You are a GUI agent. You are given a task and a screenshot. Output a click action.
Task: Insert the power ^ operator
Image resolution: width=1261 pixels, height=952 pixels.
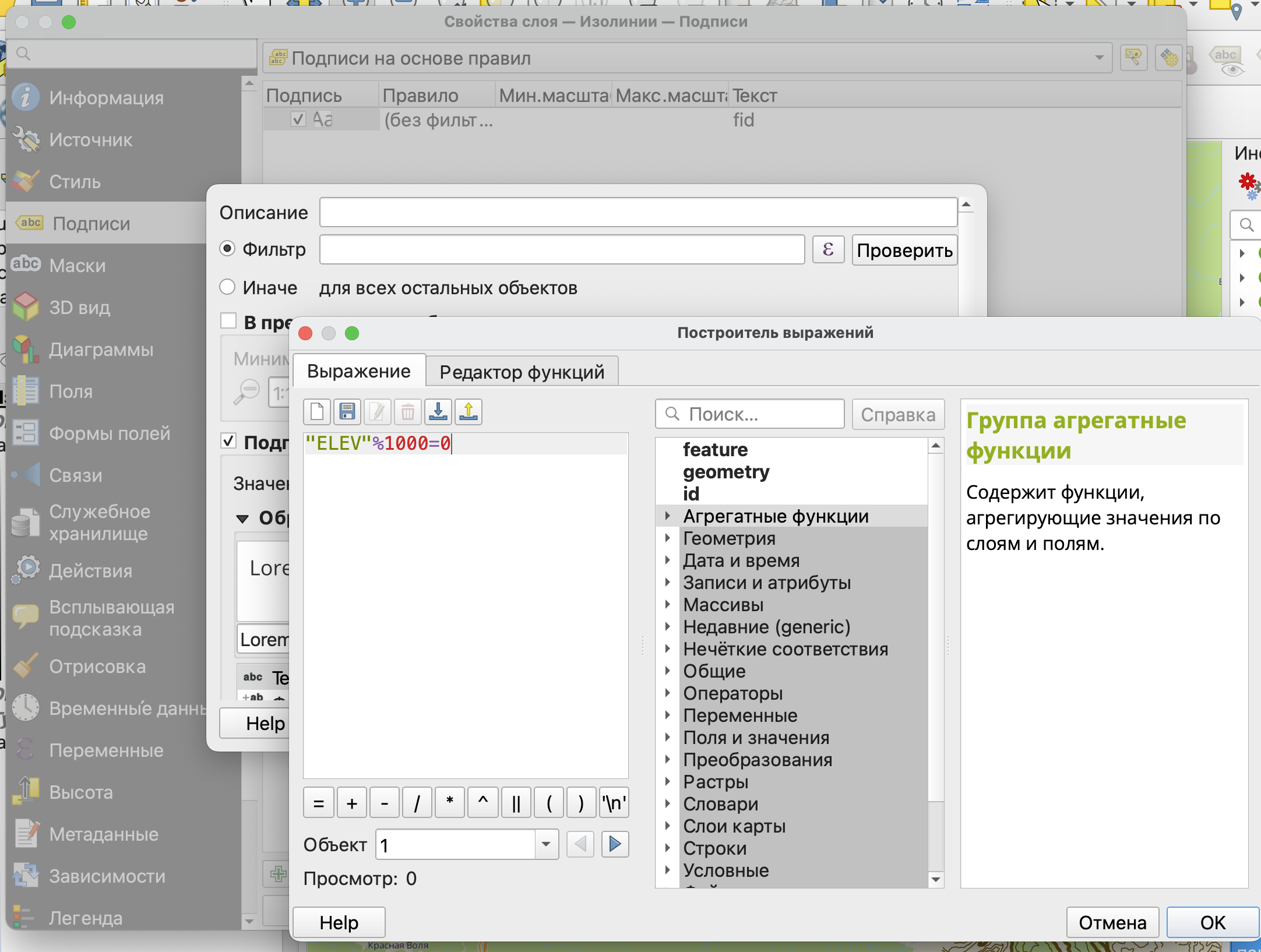point(482,803)
